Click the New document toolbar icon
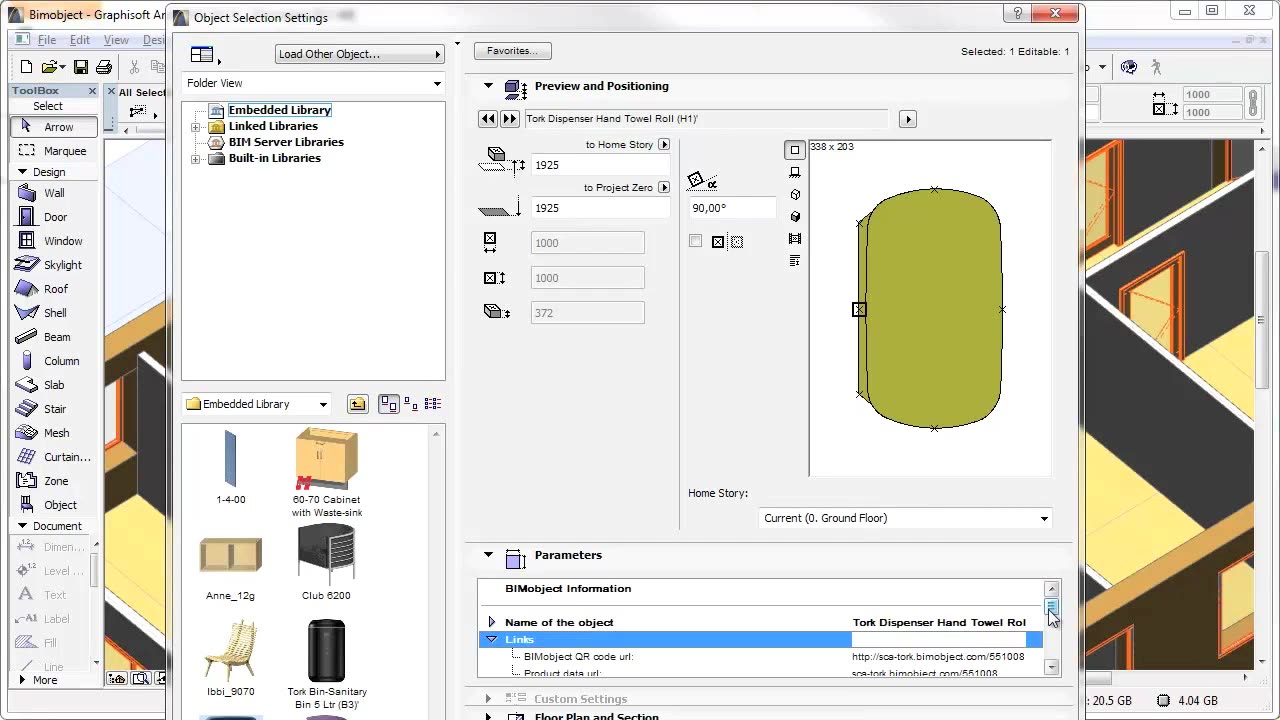 click(x=27, y=67)
